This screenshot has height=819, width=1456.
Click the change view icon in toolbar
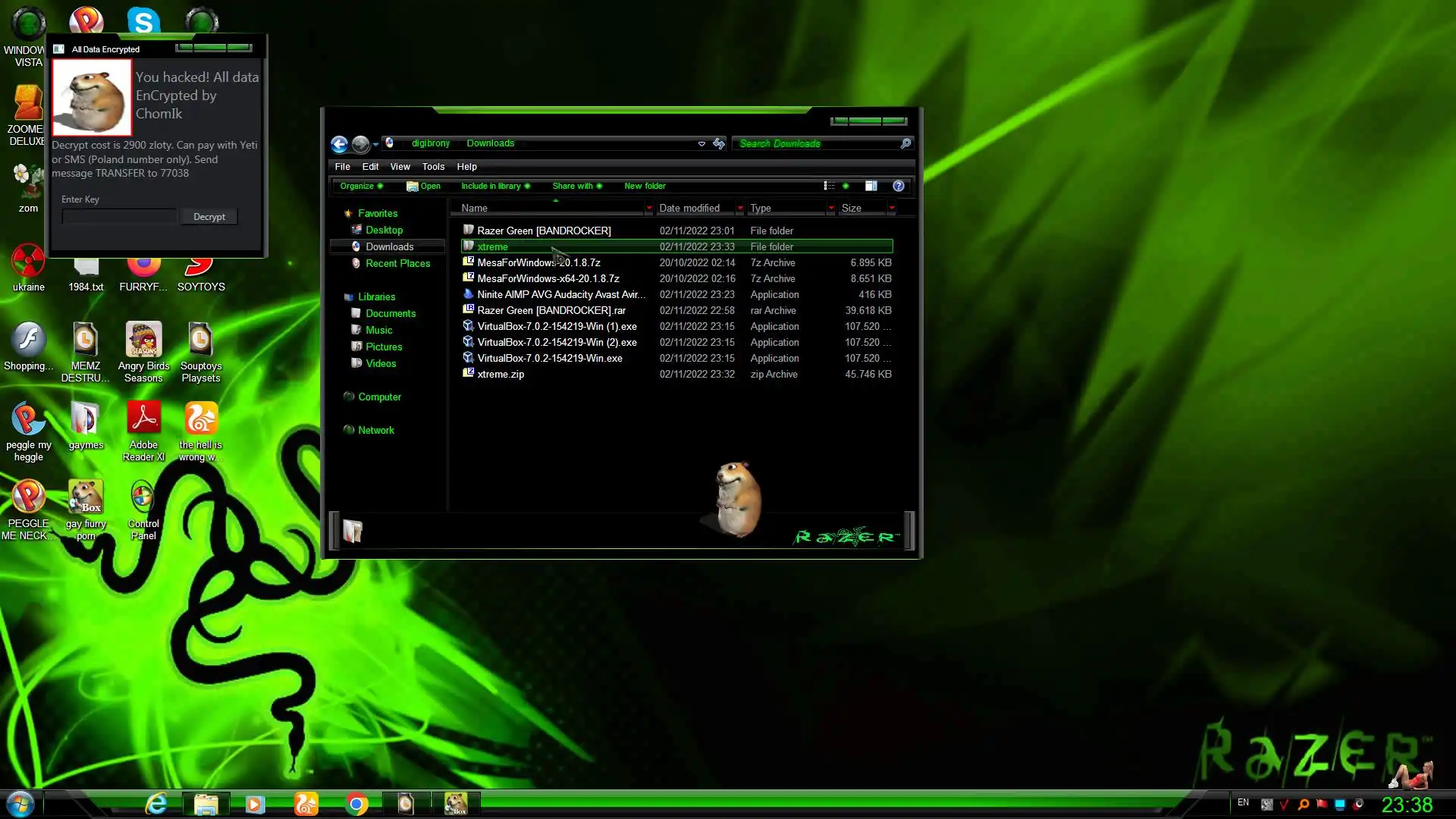pyautogui.click(x=830, y=186)
